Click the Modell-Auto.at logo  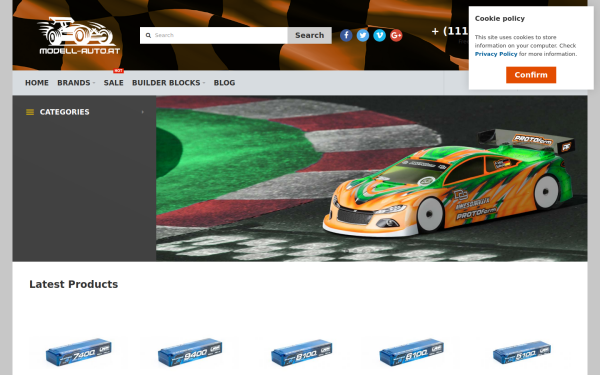[79, 35]
